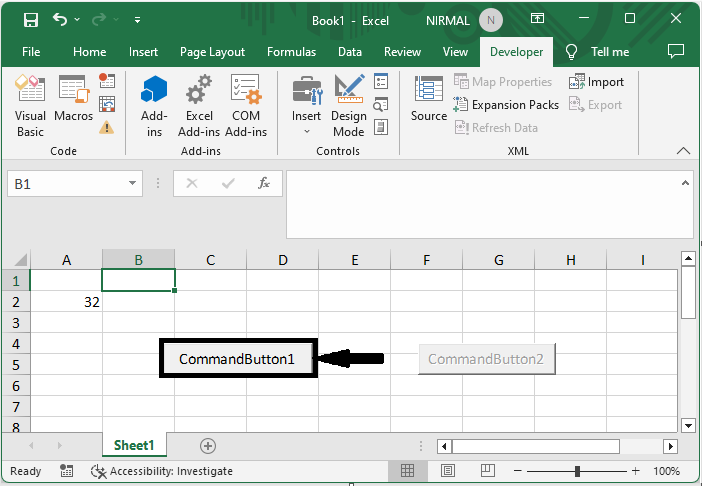The width and height of the screenshot is (702, 486).
Task: Switch to Page Layout view
Action: click(x=448, y=471)
